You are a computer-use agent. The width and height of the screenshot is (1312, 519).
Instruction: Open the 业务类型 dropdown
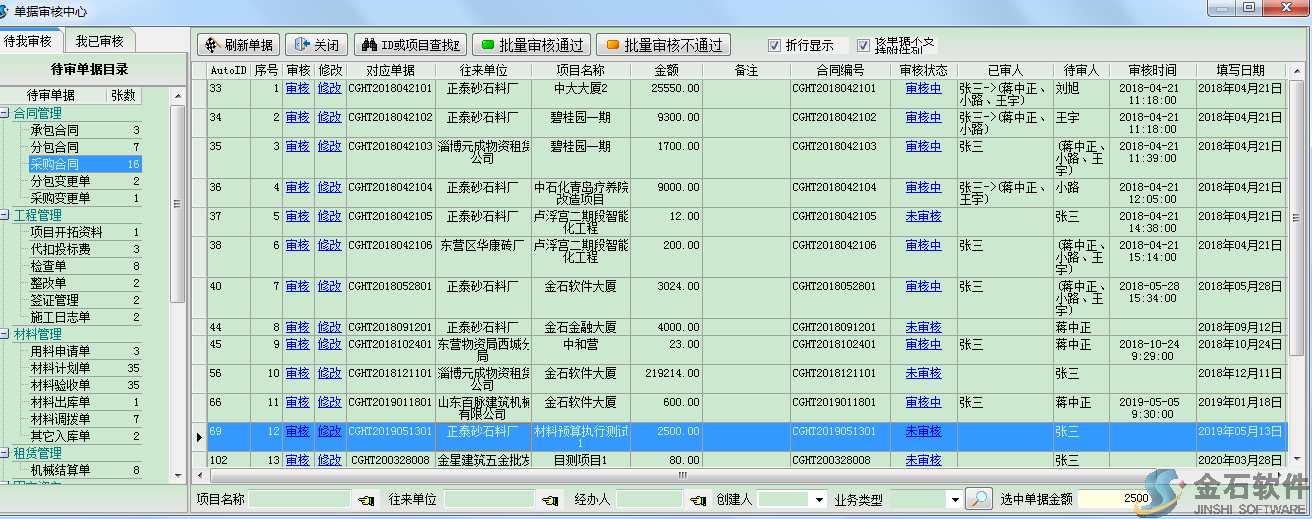955,499
